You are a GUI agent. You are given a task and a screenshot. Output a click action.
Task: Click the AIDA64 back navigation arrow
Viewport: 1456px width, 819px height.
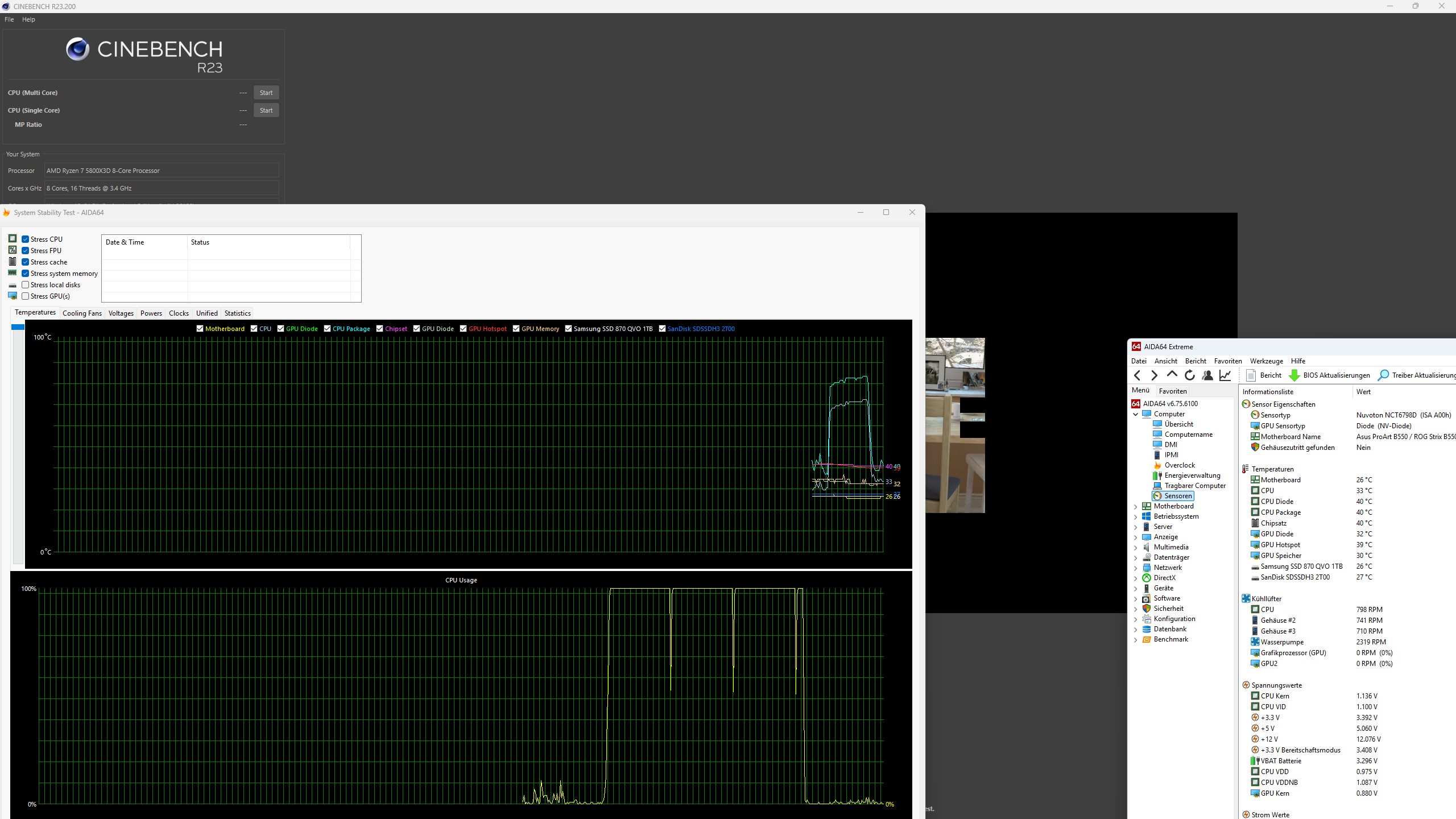[1137, 375]
